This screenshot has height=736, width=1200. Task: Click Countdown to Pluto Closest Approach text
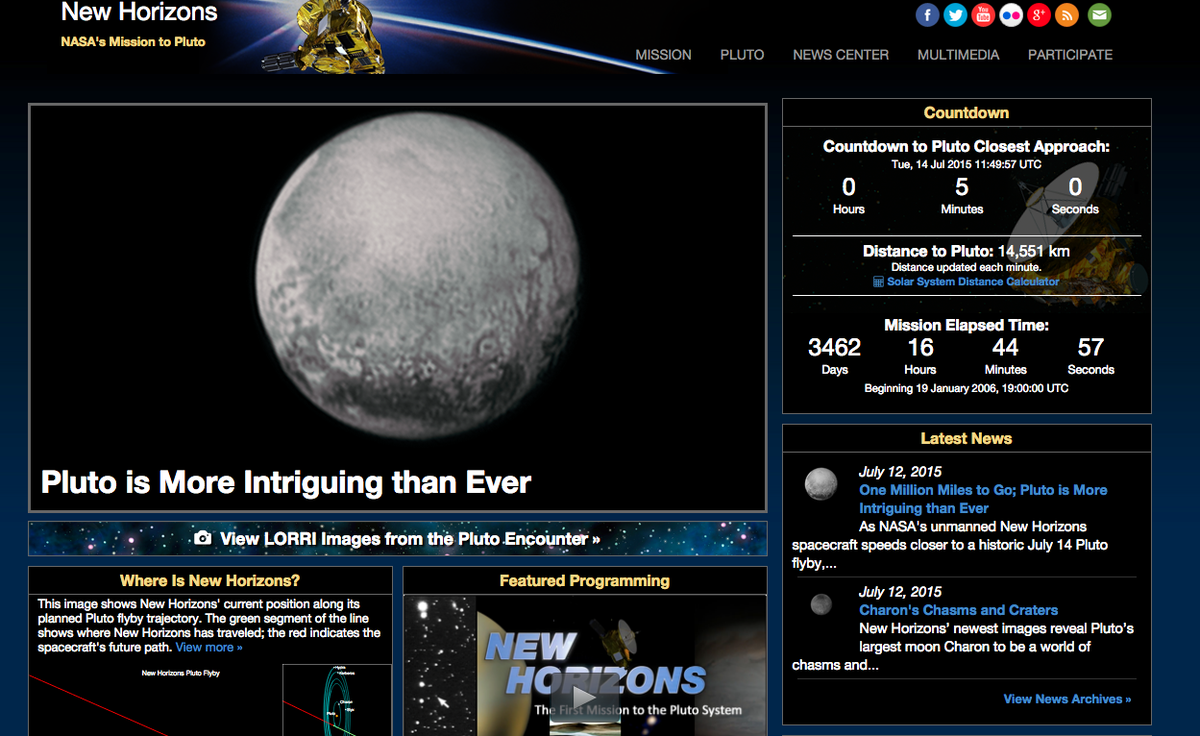point(966,147)
